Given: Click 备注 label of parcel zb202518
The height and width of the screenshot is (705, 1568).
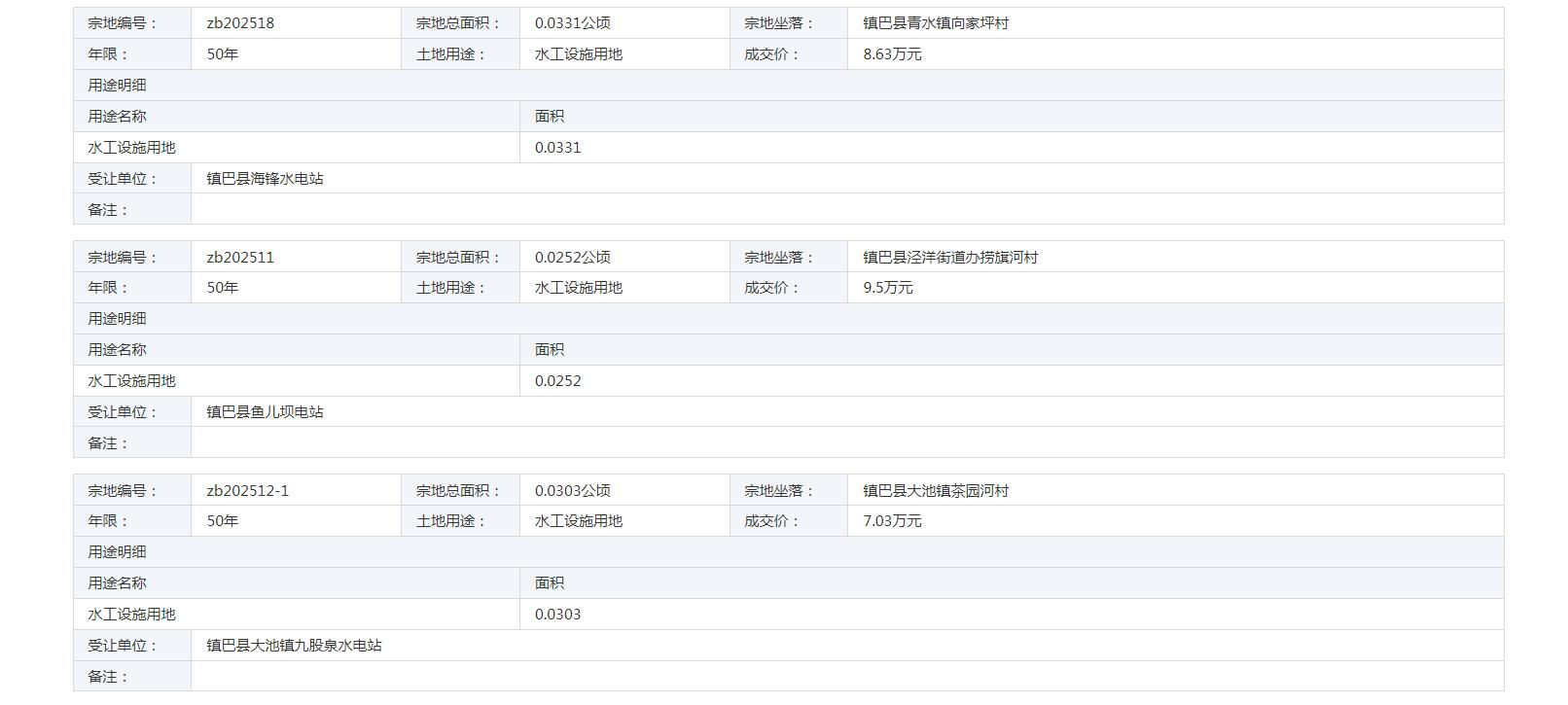Looking at the screenshot, I should pyautogui.click(x=108, y=210).
